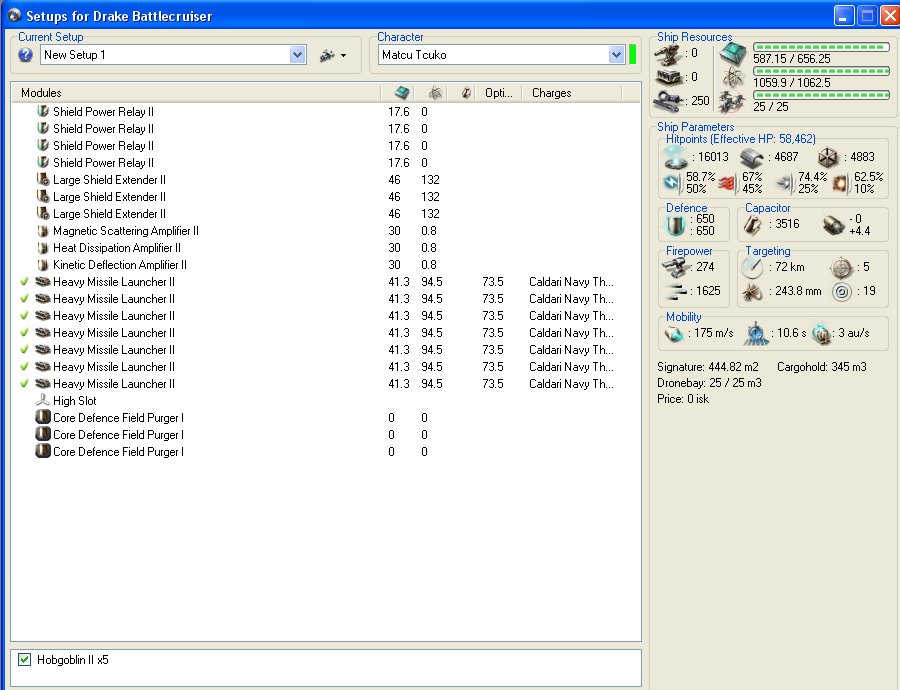Click the explosive resistance icon
Viewport: 900px width, 690px height.
(x=841, y=183)
